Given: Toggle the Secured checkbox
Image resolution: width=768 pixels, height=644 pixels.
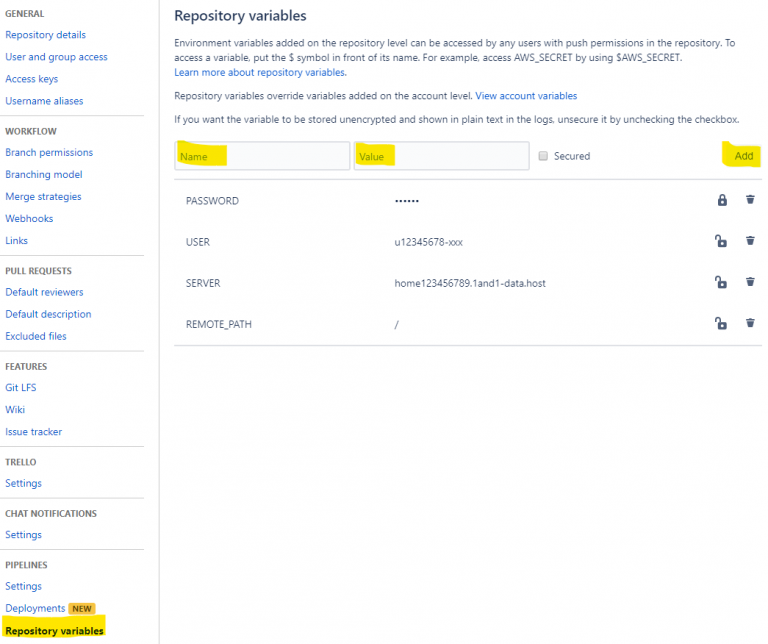Looking at the screenshot, I should (x=543, y=156).
